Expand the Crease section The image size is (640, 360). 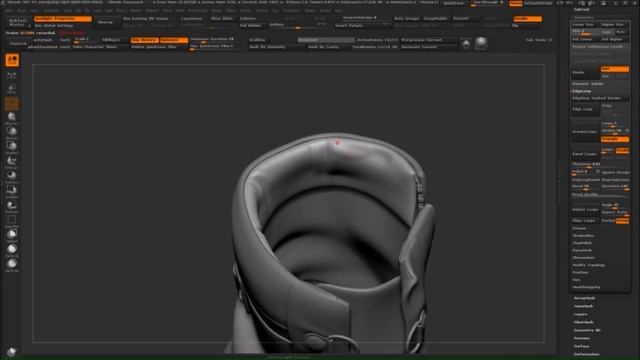point(580,228)
